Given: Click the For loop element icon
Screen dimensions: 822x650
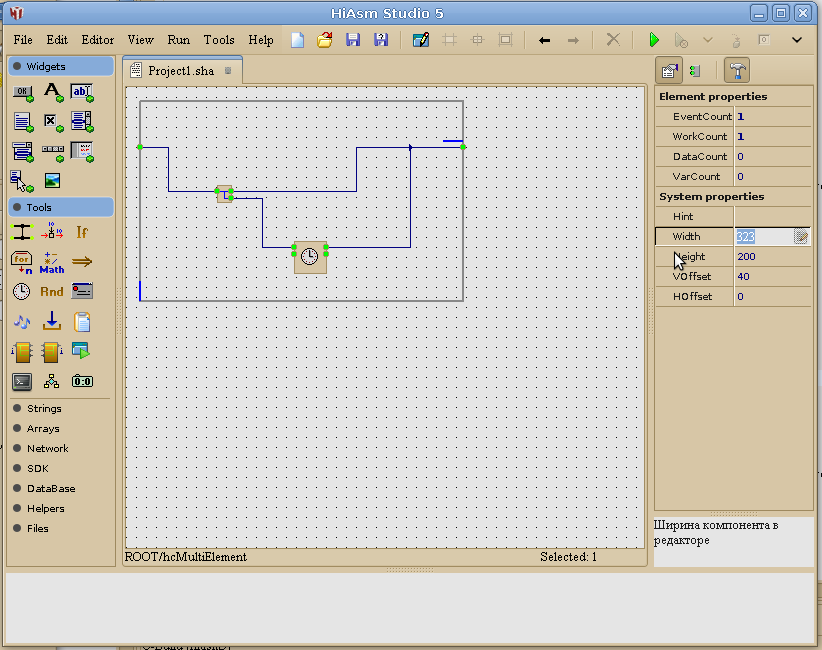Looking at the screenshot, I should pos(21,262).
